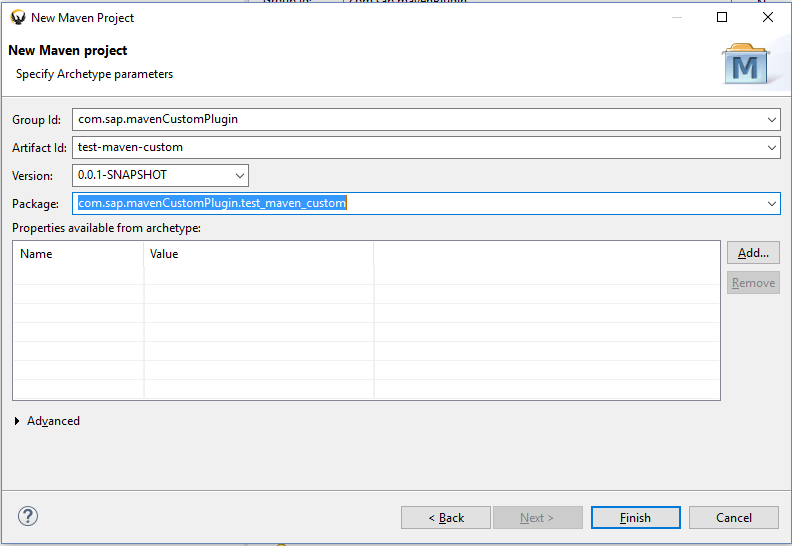Open the Group Id dropdown arrow
This screenshot has width=792, height=546.
coord(771,120)
